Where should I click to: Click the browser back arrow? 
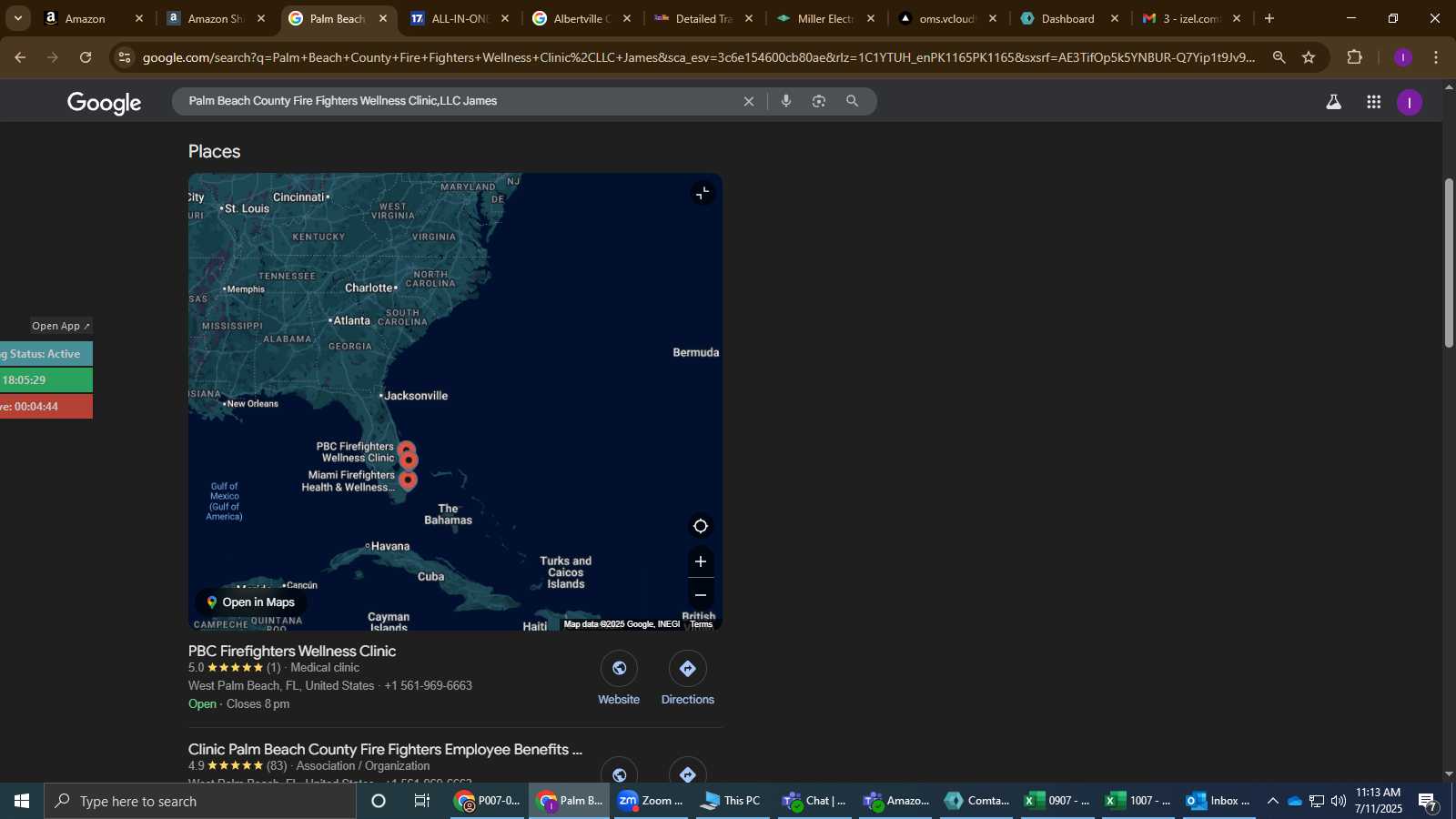(20, 57)
